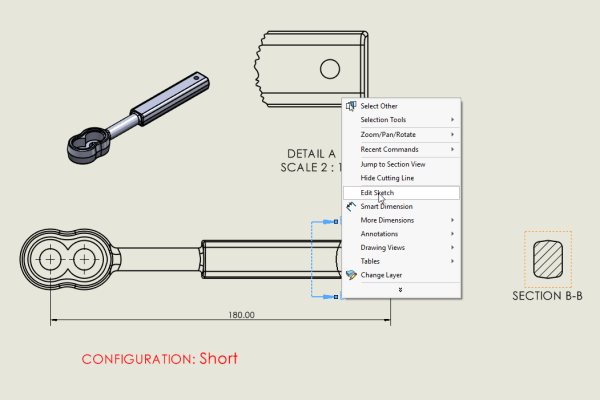Image resolution: width=600 pixels, height=400 pixels.
Task: Expand the Recent Commands submenu arrow
Action: [452, 150]
